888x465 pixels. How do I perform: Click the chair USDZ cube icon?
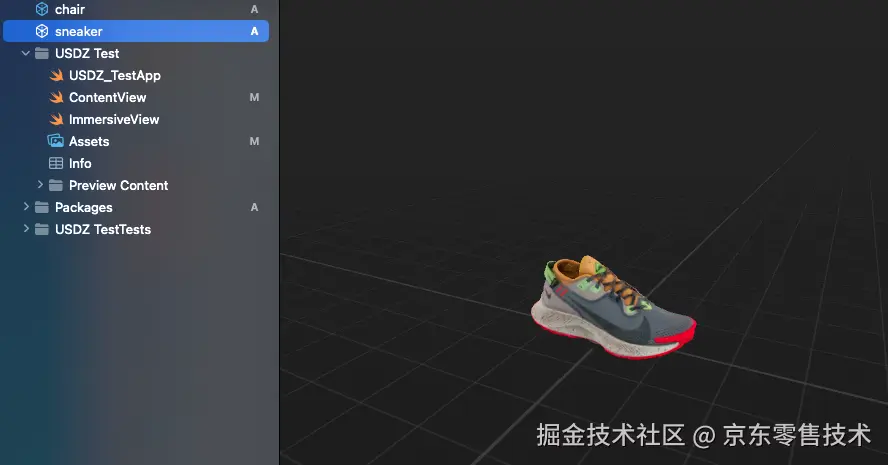[x=42, y=9]
